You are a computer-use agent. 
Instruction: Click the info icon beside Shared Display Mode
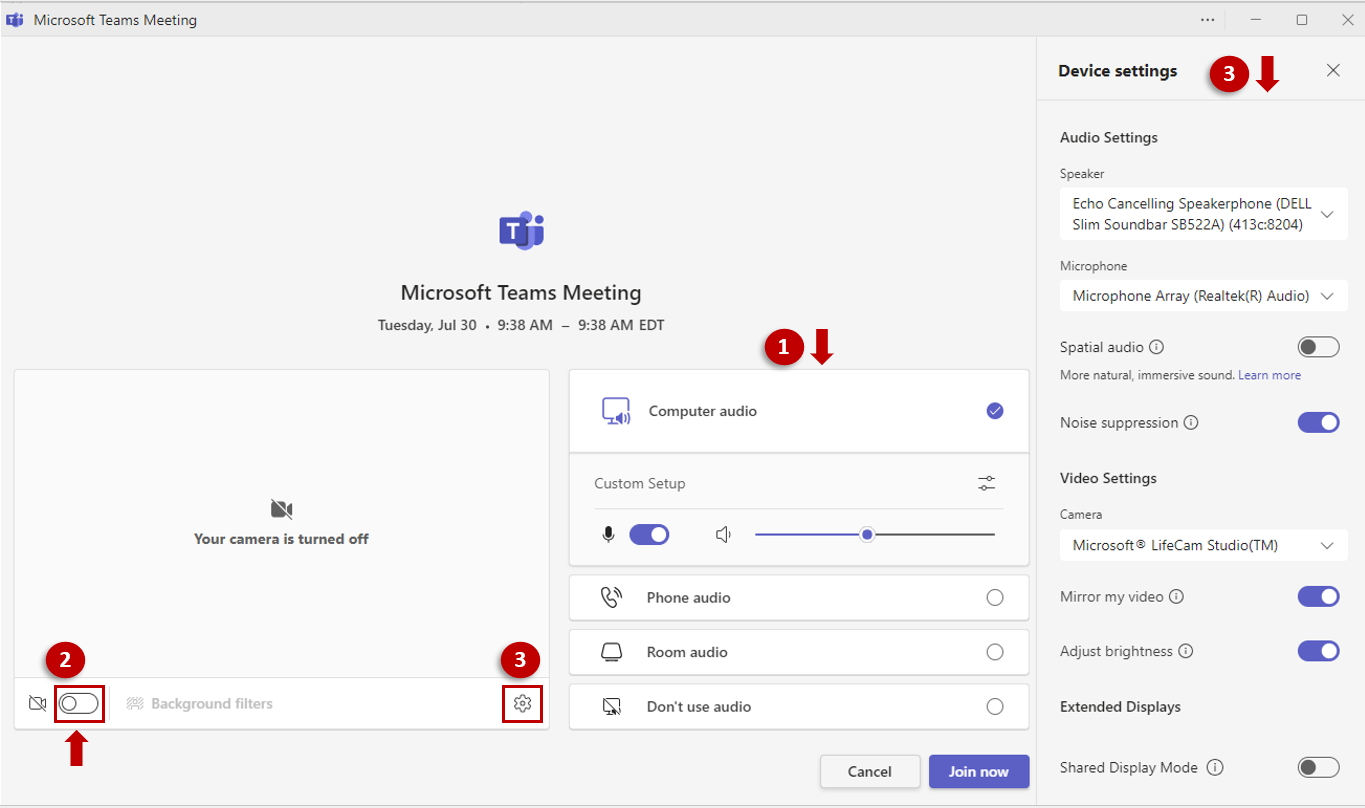pyautogui.click(x=1215, y=768)
